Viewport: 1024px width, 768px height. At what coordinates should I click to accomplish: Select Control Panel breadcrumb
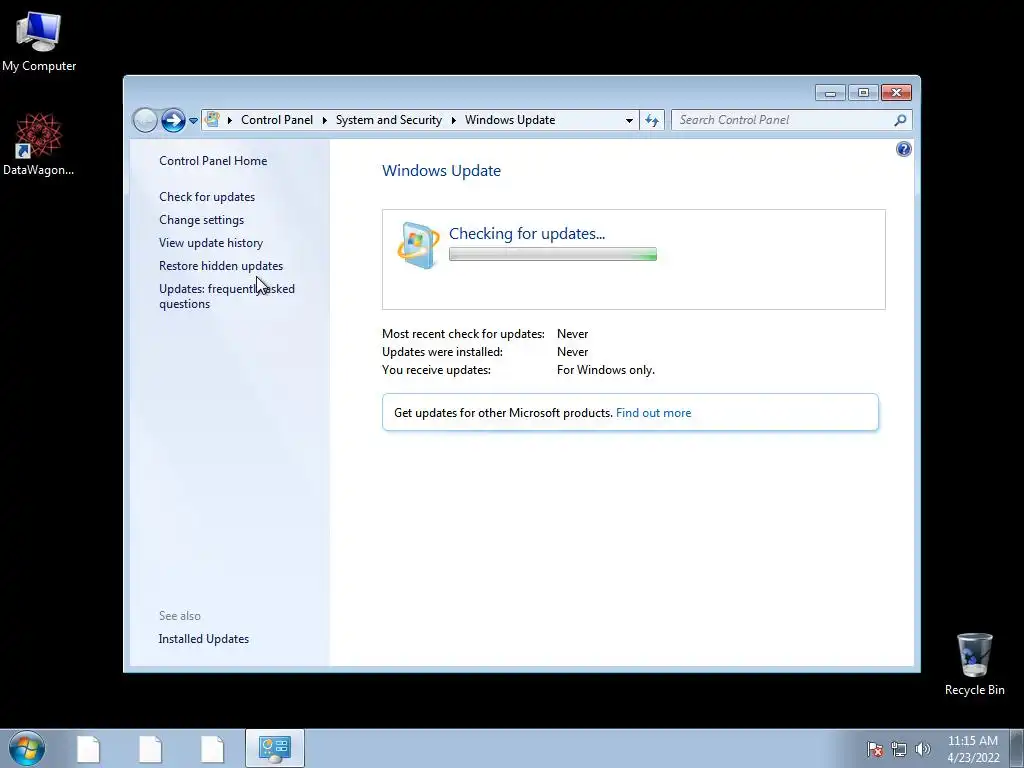click(x=277, y=120)
